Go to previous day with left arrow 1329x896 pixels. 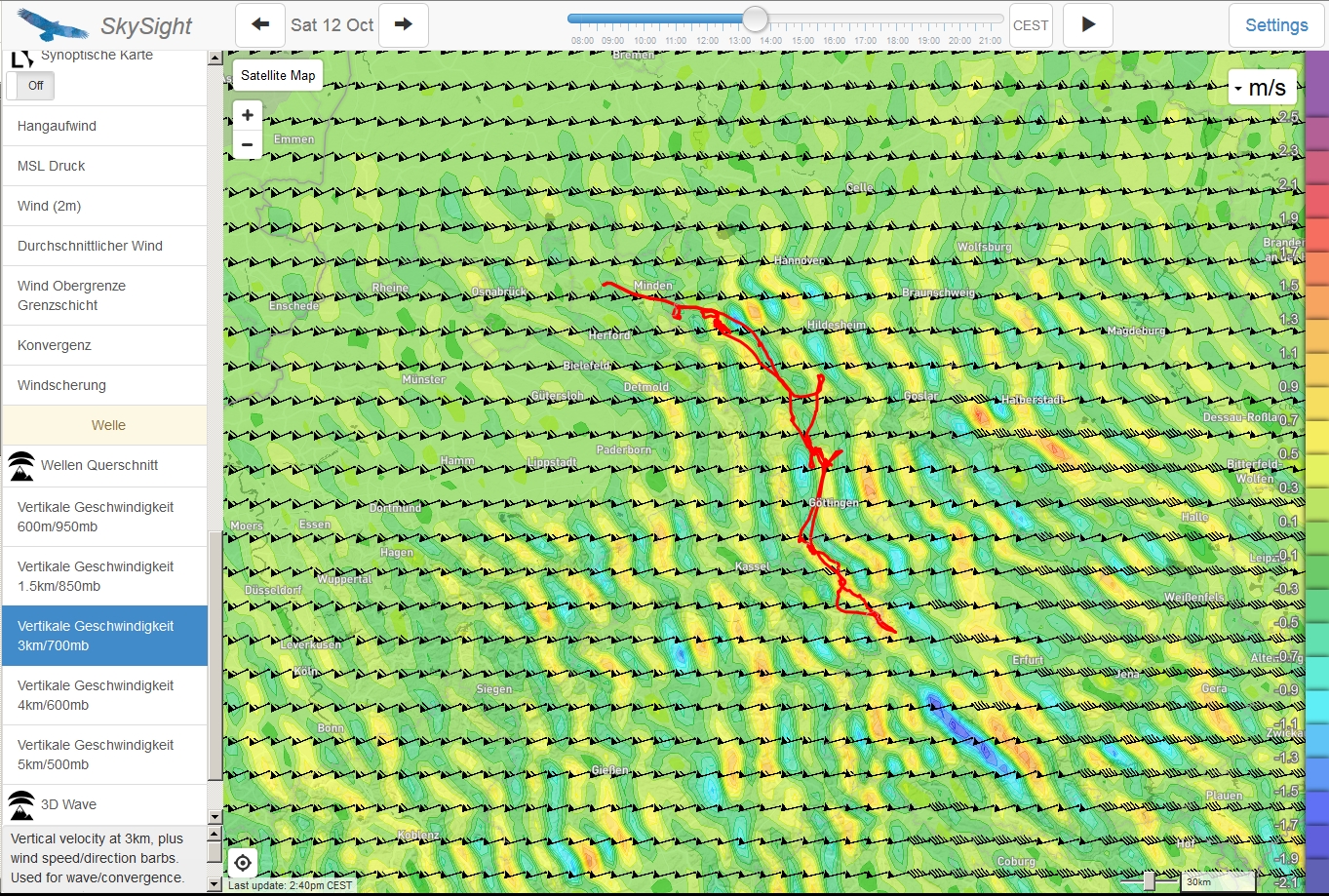(260, 25)
